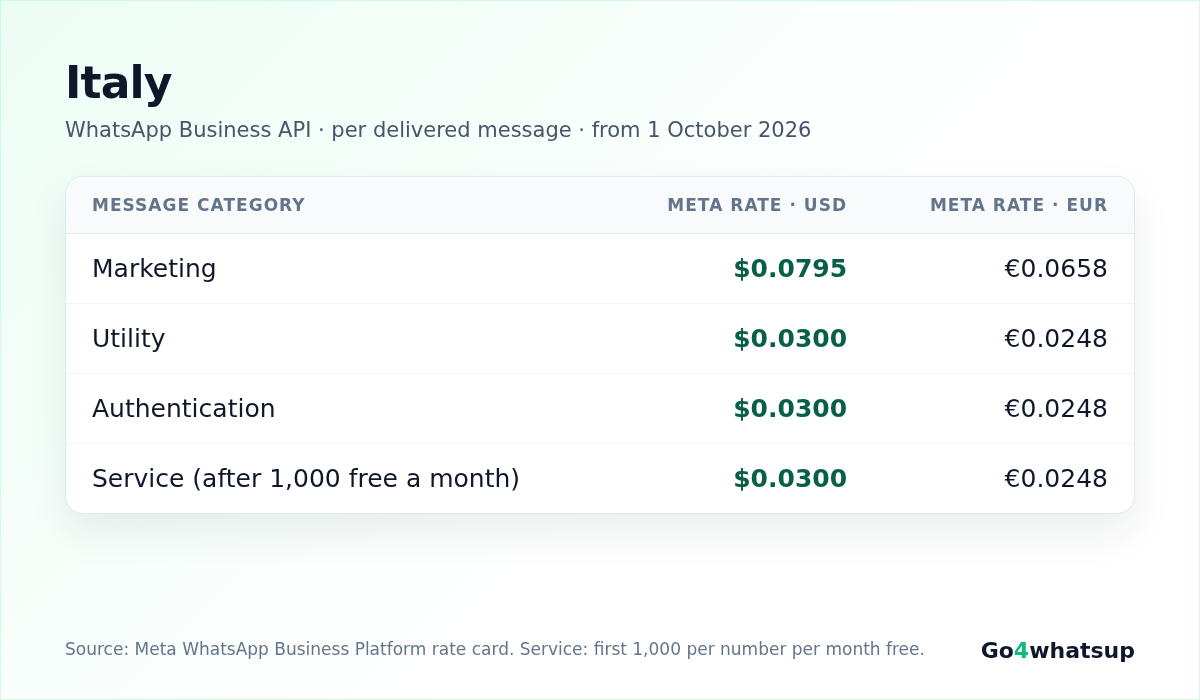This screenshot has height=700, width=1200.
Task: Select the Service (after 1,000 free a month) label
Action: tap(306, 479)
